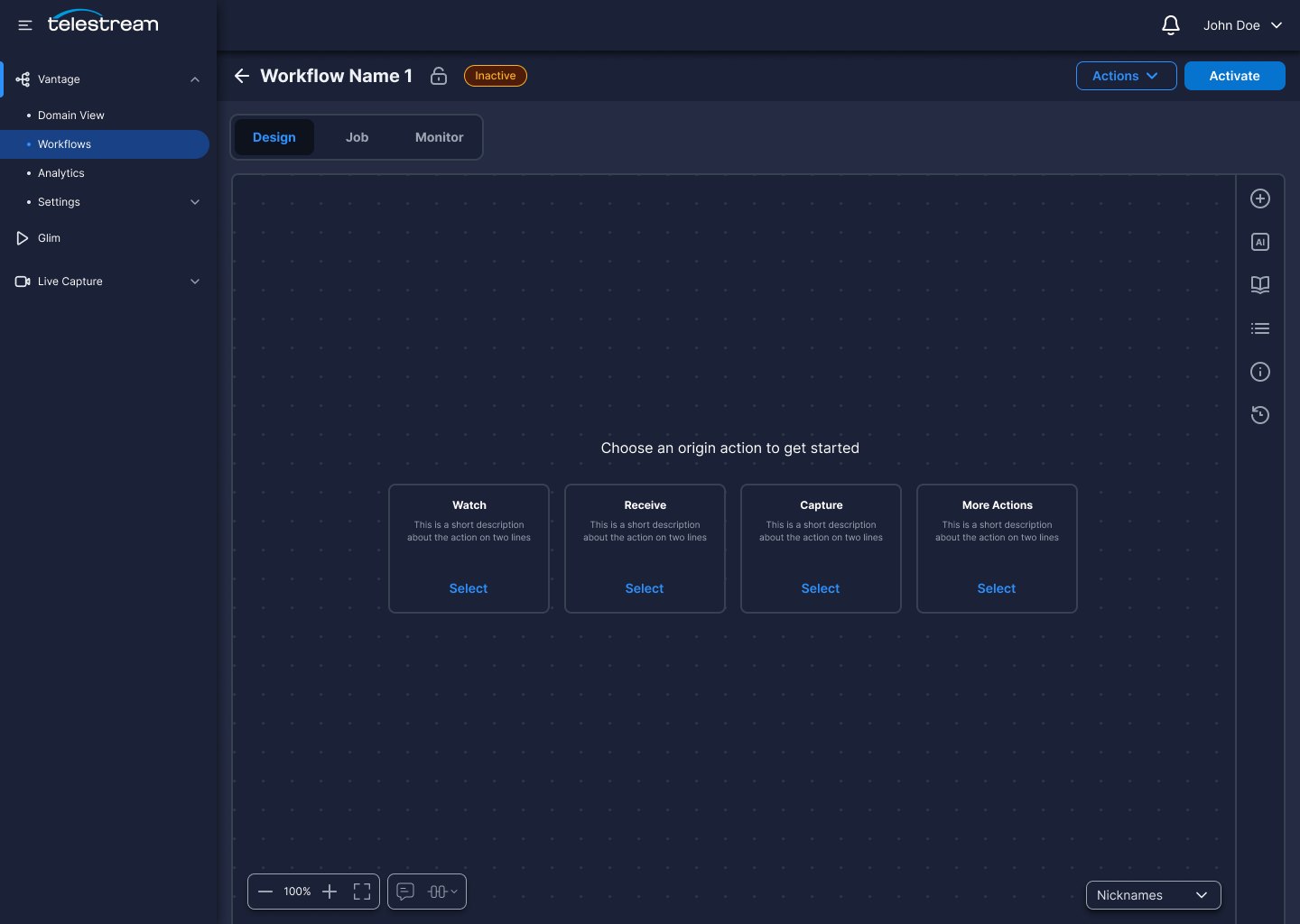The width and height of the screenshot is (1300, 924).
Task: Open the node spacing dropdown icon
Action: (x=441, y=892)
